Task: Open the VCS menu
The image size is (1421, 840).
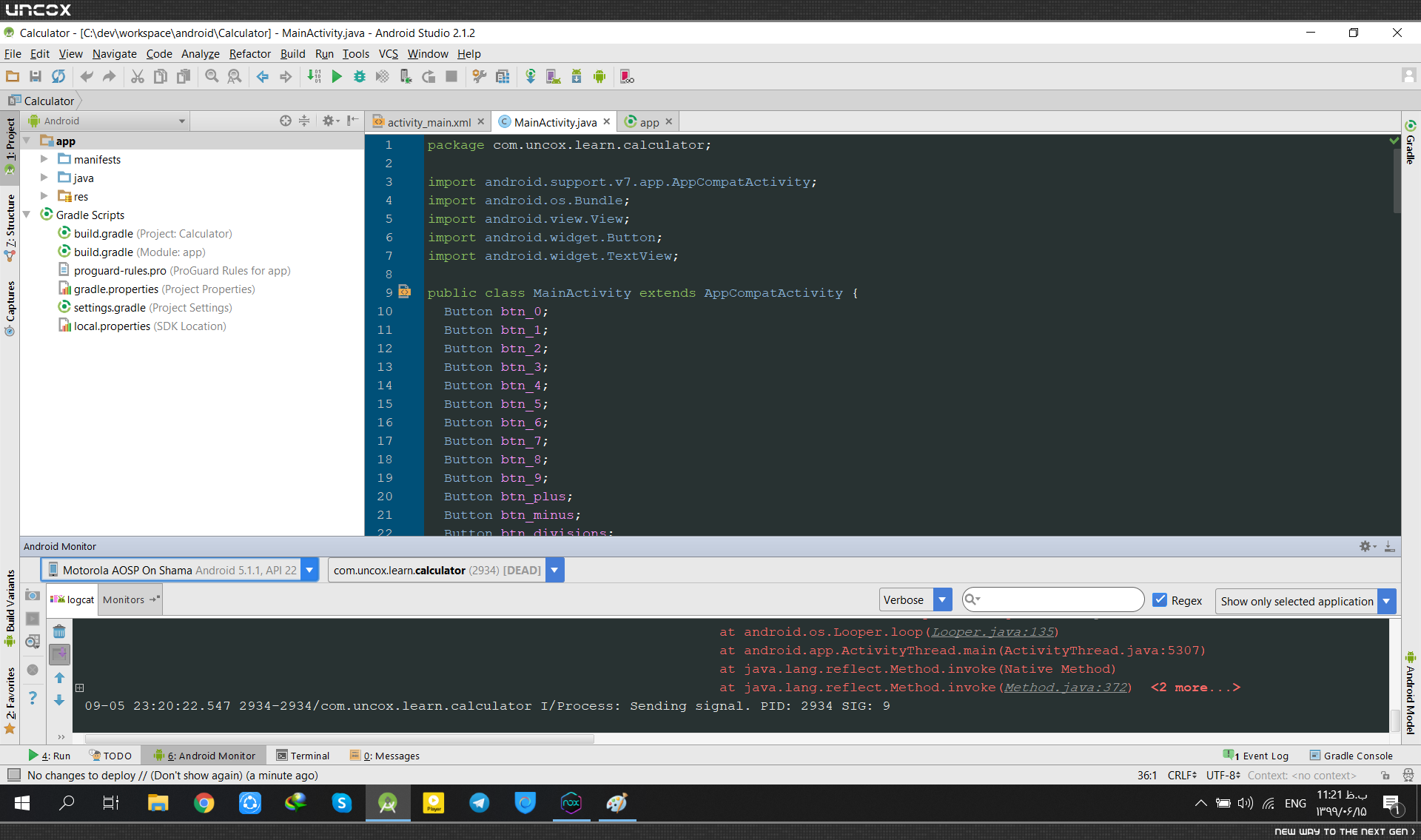Action: click(388, 53)
